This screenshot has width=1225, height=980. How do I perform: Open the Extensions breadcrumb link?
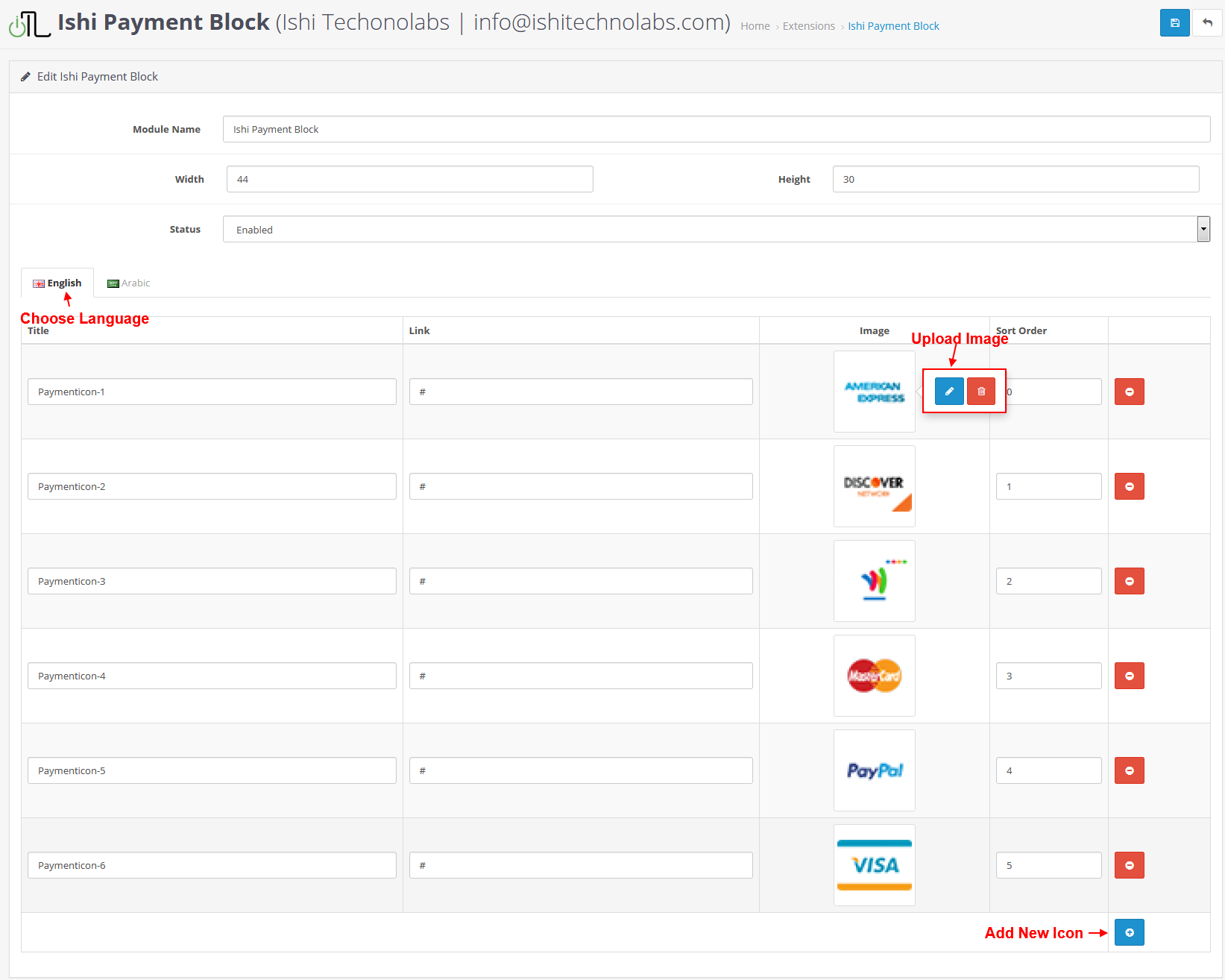tap(808, 26)
